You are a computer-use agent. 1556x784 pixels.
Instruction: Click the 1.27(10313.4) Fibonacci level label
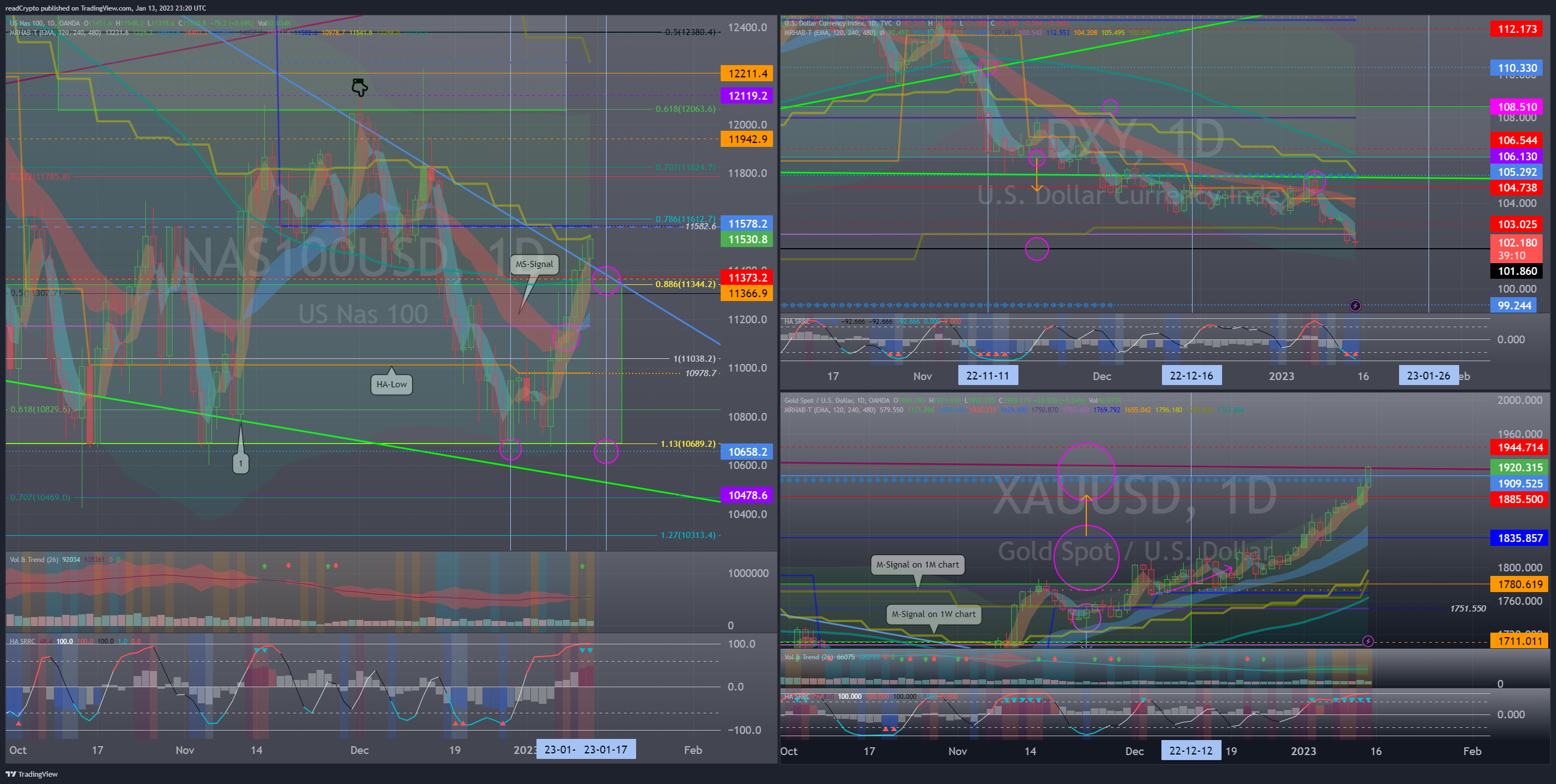(x=687, y=535)
